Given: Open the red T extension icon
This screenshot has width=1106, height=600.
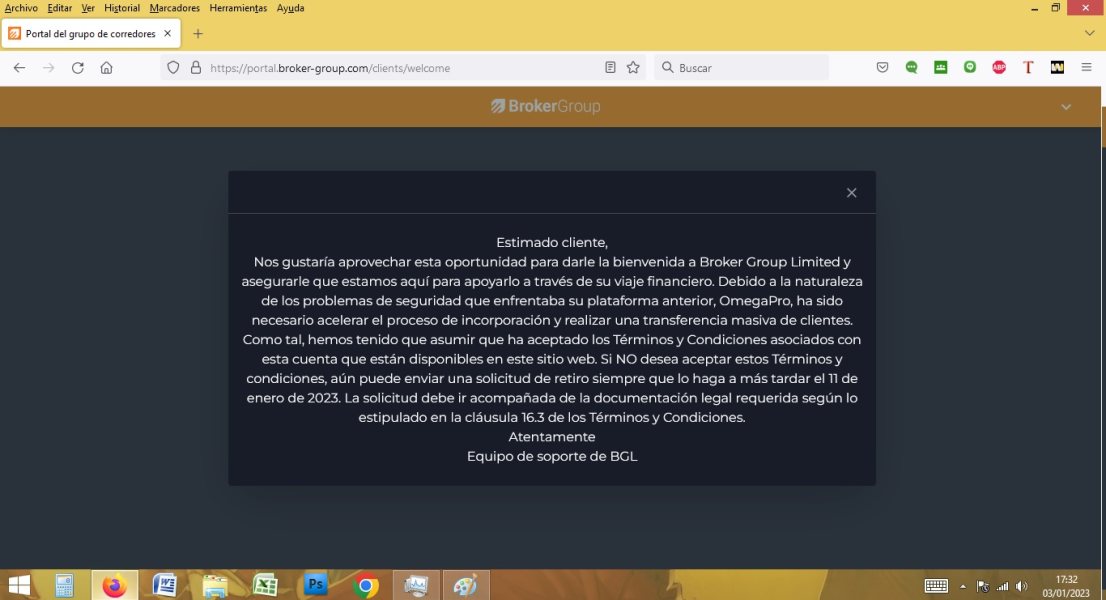Looking at the screenshot, I should coord(1028,68).
